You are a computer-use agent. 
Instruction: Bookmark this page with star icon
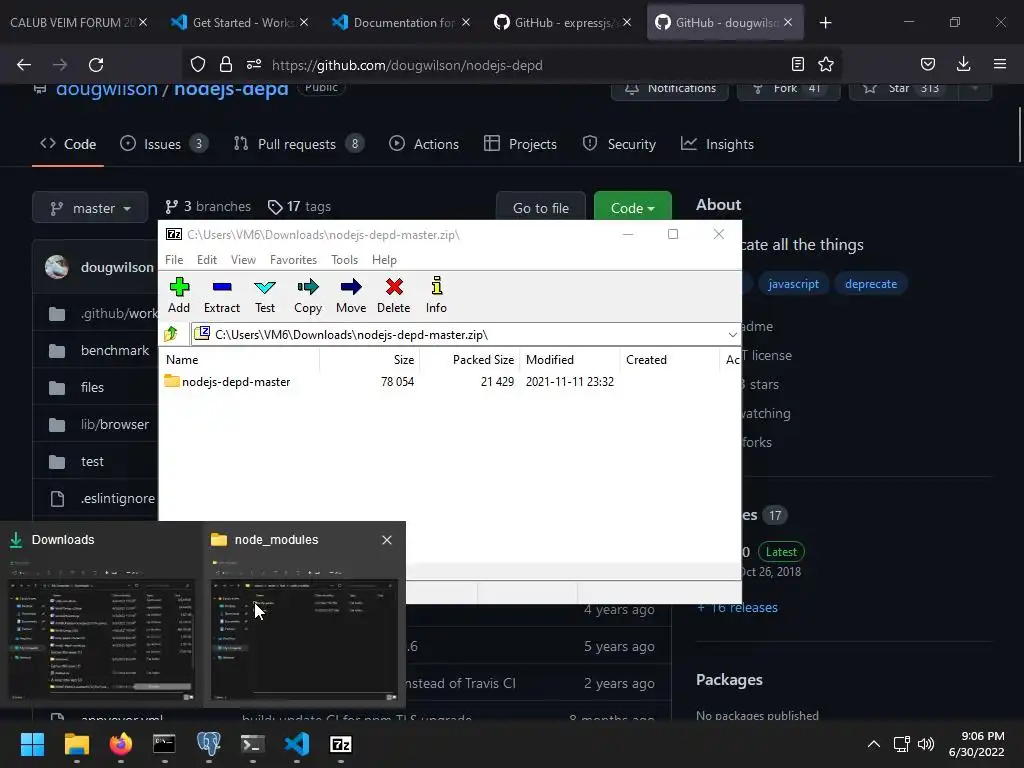[x=825, y=65]
